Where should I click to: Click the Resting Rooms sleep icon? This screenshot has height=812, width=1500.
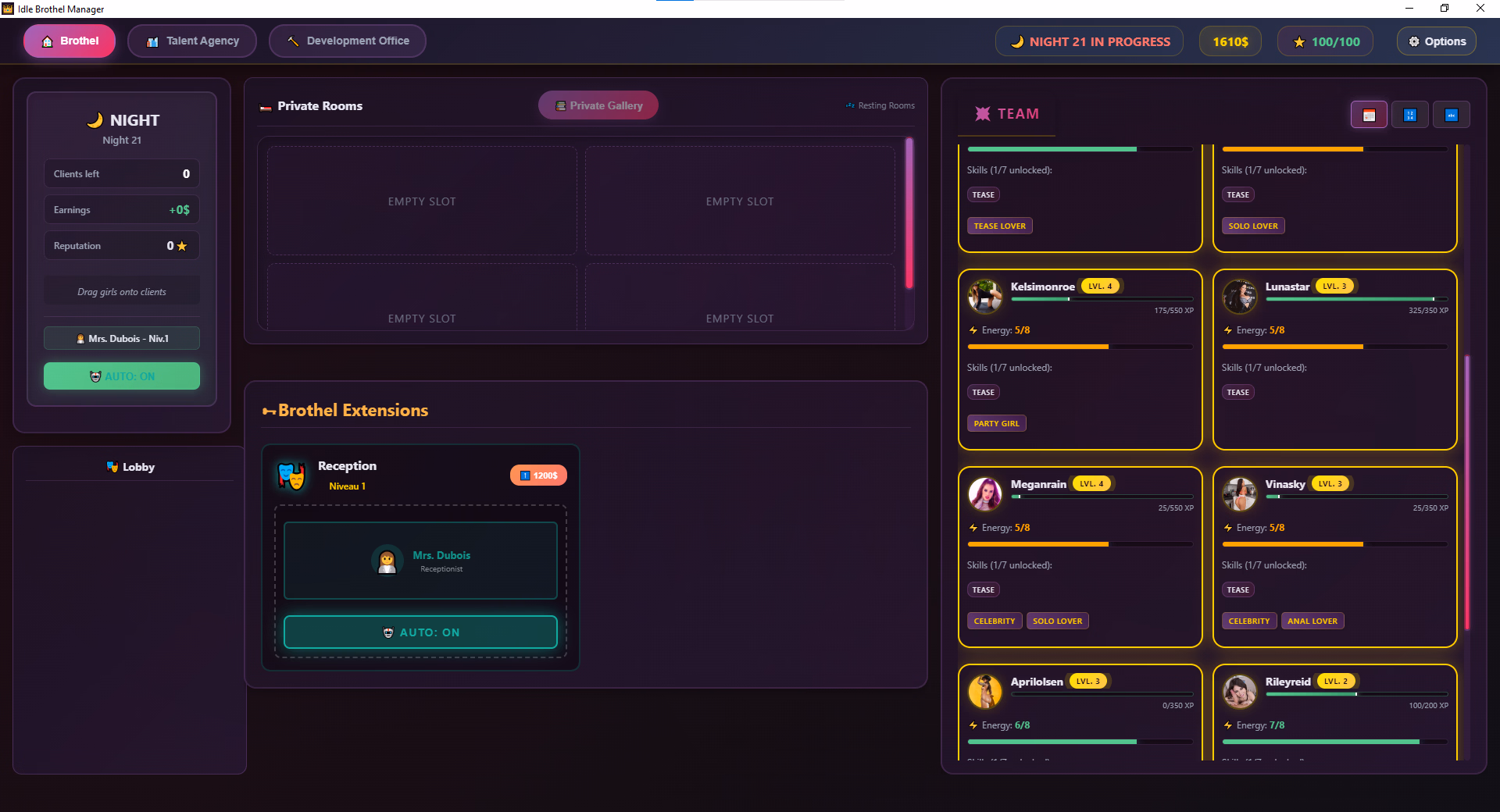pyautogui.click(x=850, y=105)
